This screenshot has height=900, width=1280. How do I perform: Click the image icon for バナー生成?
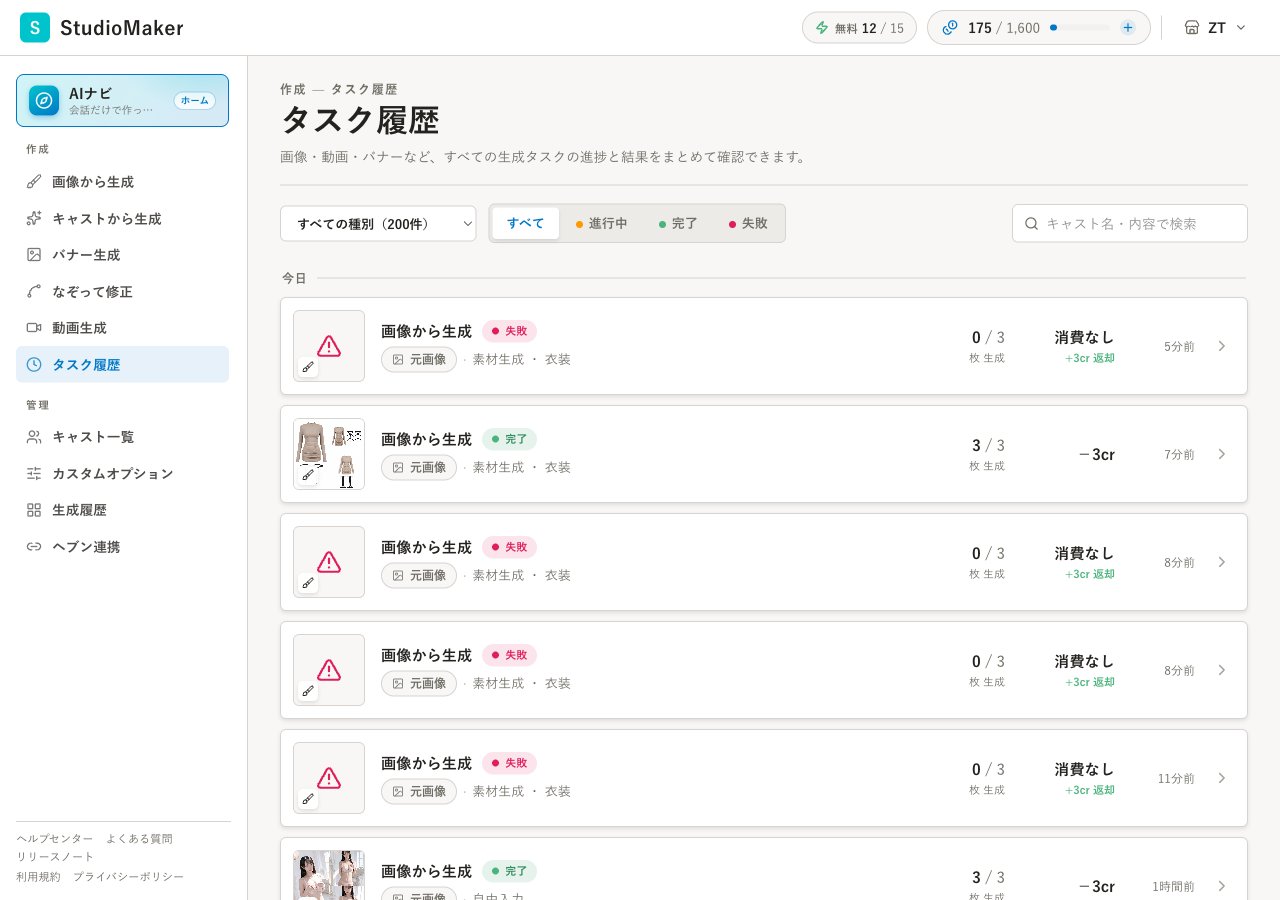coord(34,255)
